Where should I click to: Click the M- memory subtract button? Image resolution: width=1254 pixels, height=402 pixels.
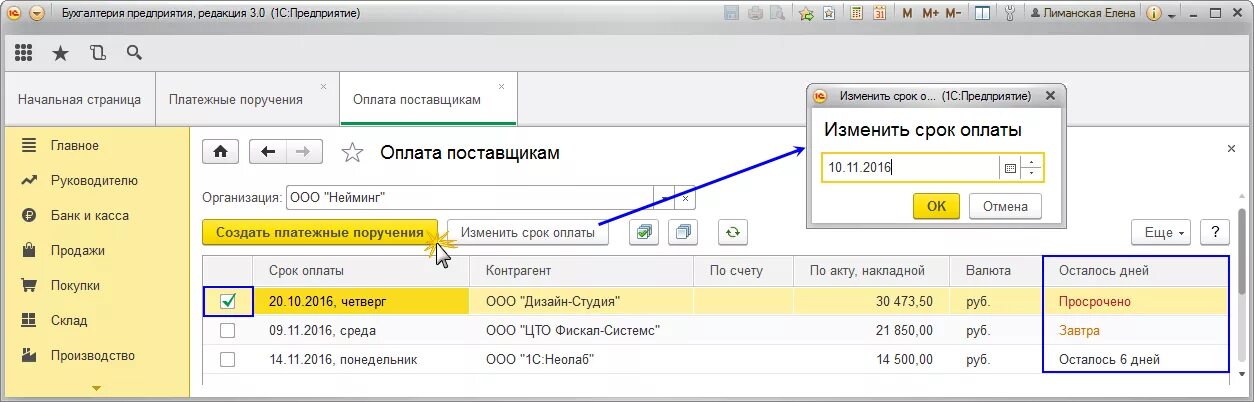pos(954,14)
